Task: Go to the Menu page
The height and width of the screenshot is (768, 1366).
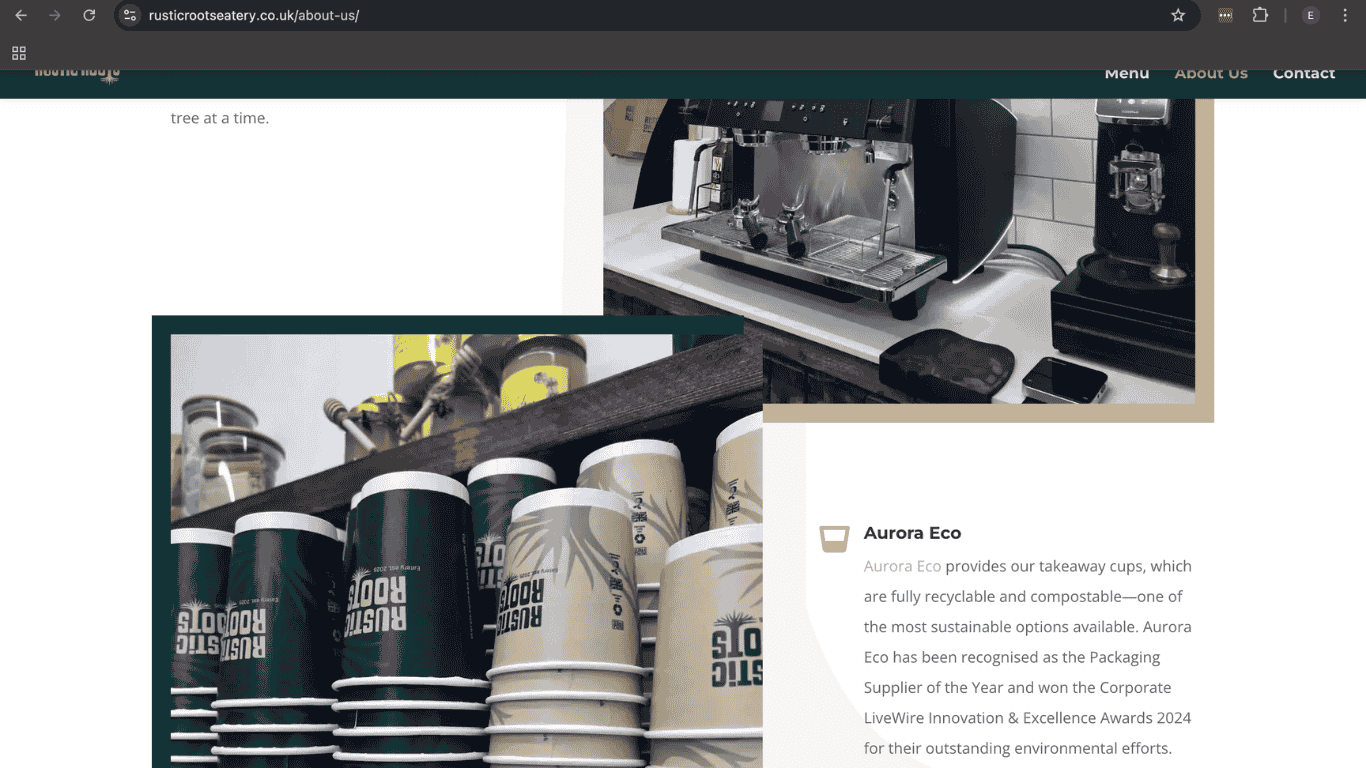Action: tap(1126, 73)
